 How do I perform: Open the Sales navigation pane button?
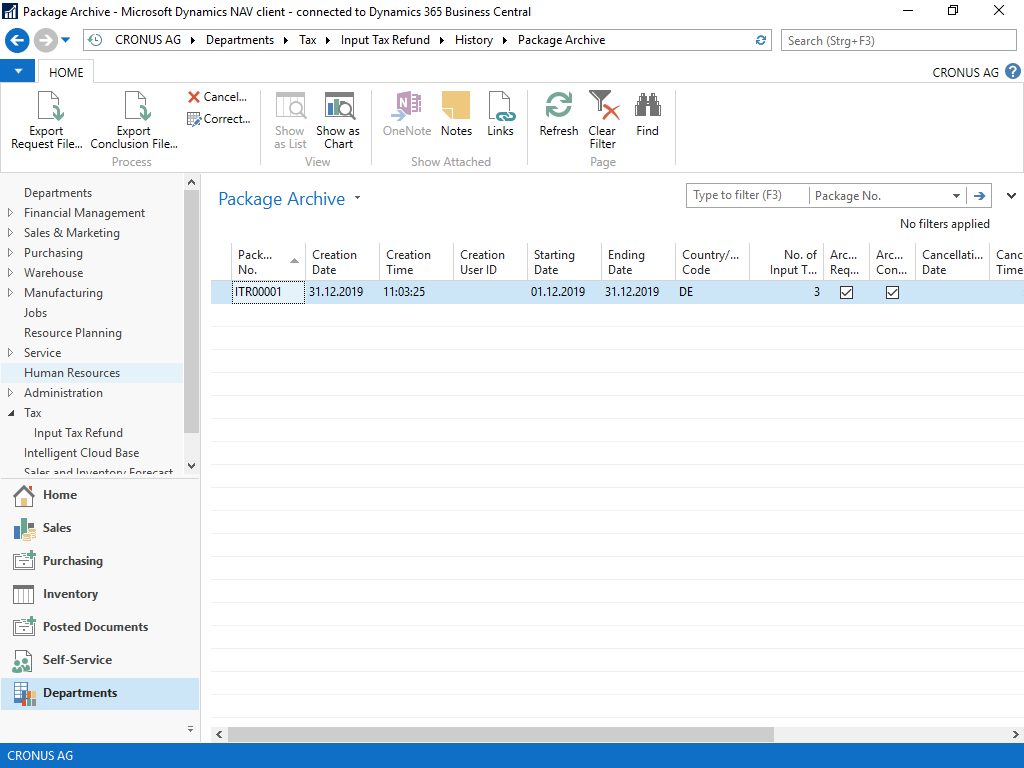pos(99,528)
